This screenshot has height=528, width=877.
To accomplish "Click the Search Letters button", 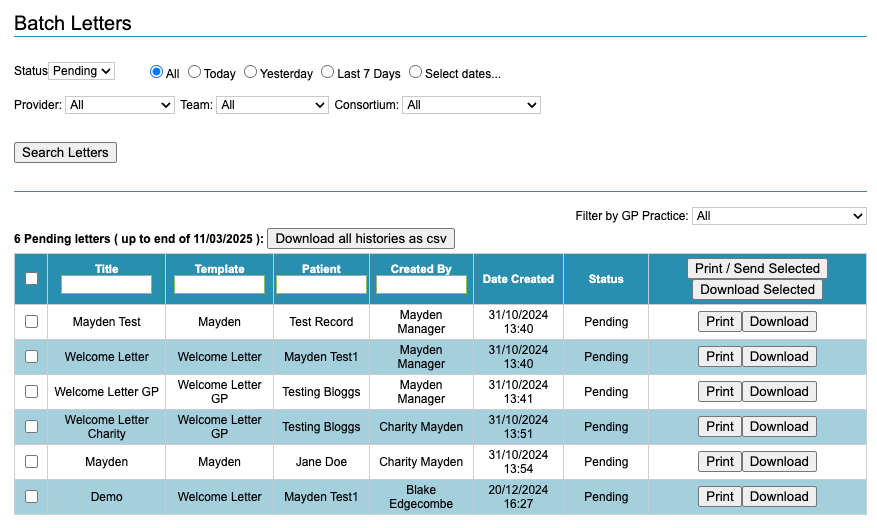I will click(x=66, y=153).
